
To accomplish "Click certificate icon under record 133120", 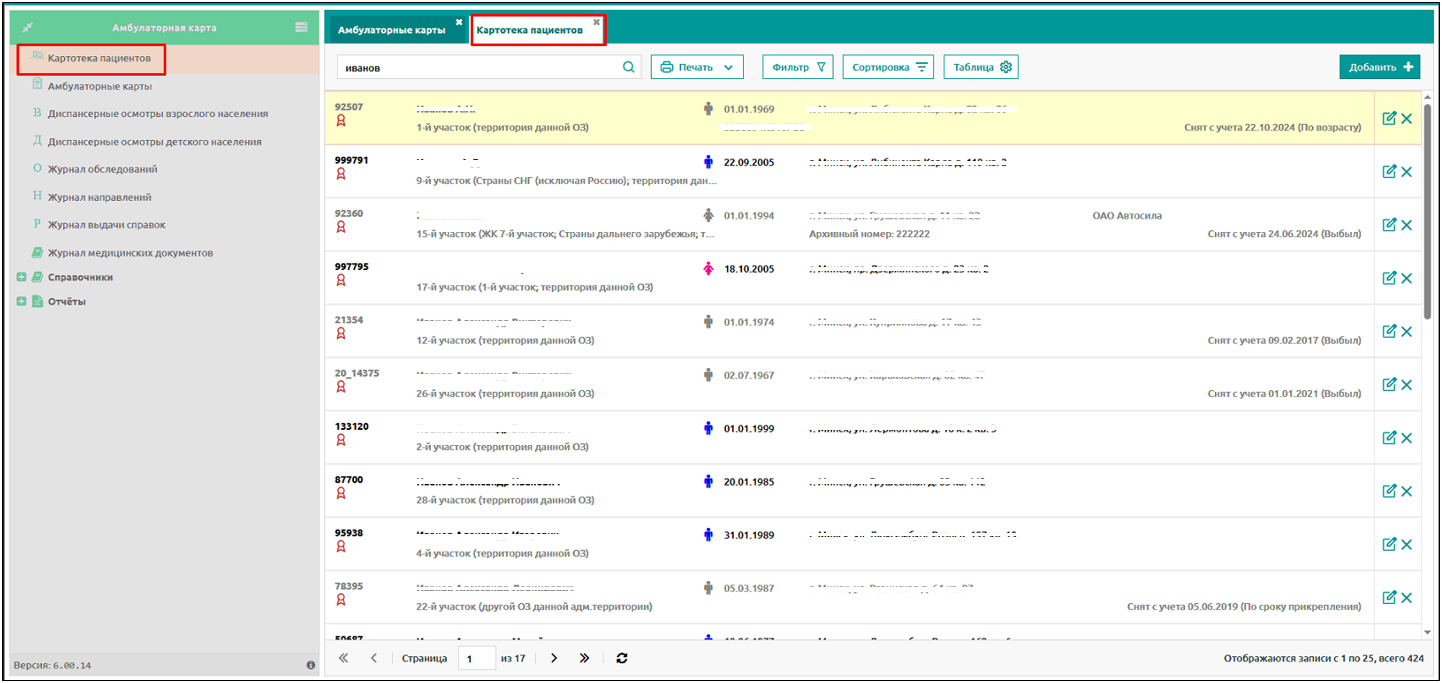I will tap(341, 441).
